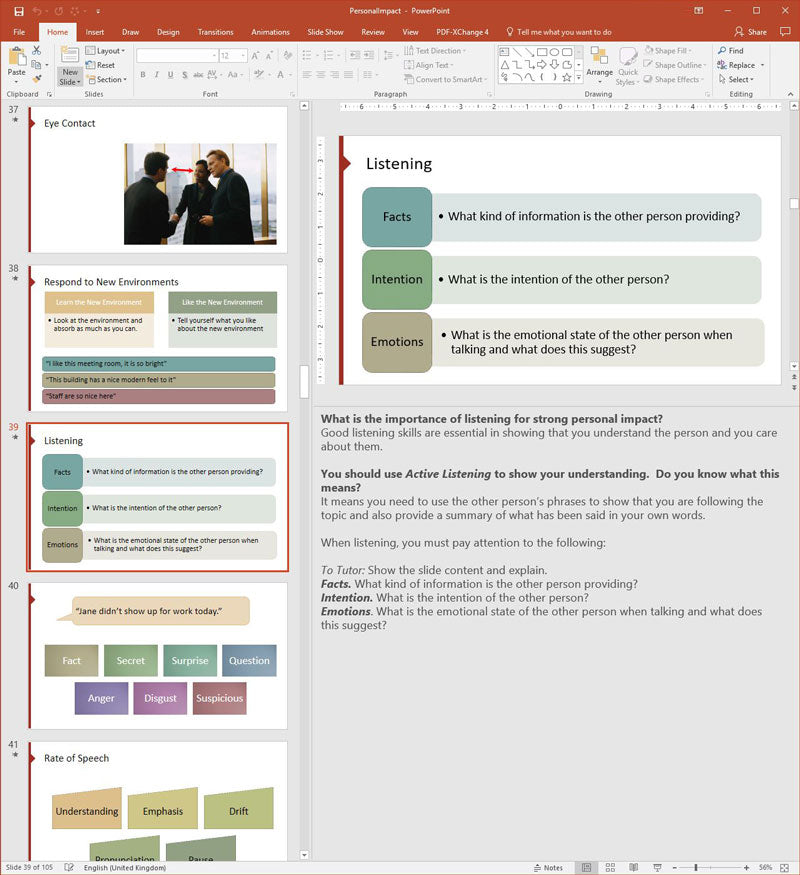Select slide 41 Rate of Speech thumbnail
Screen dimensions: 800x875
(158, 801)
